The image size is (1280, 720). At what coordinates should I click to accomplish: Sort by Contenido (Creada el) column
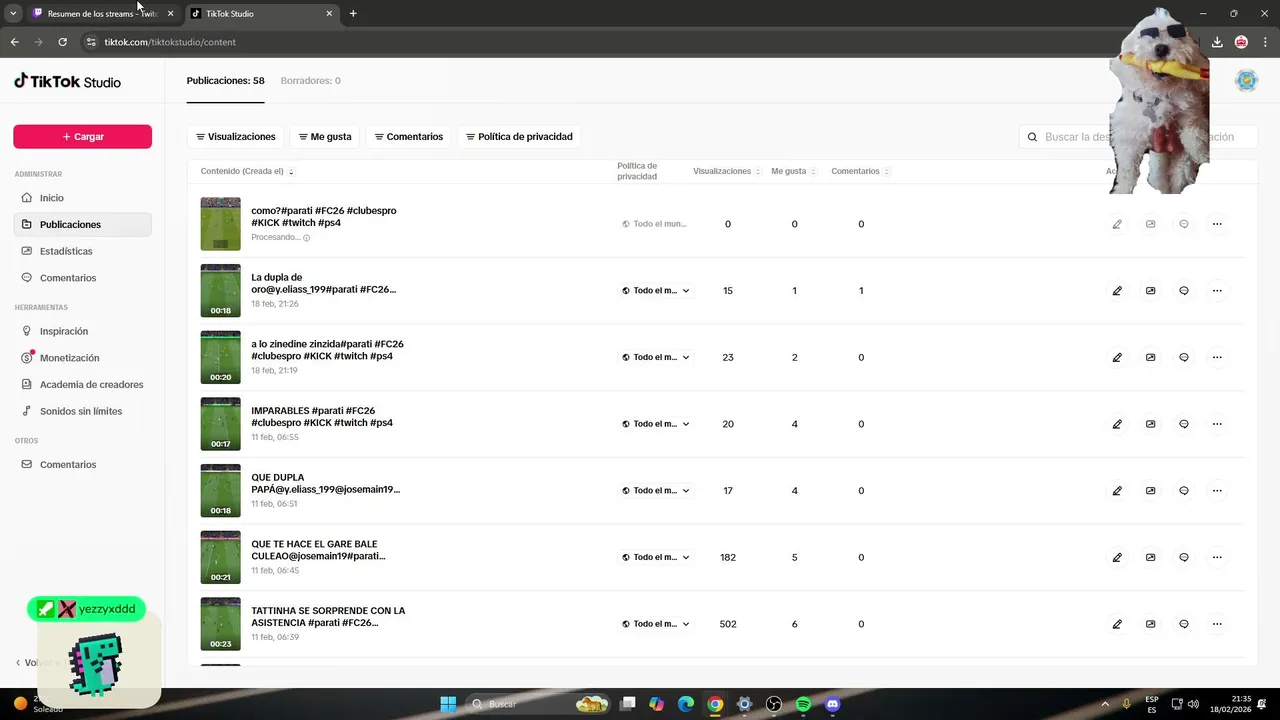tap(247, 172)
